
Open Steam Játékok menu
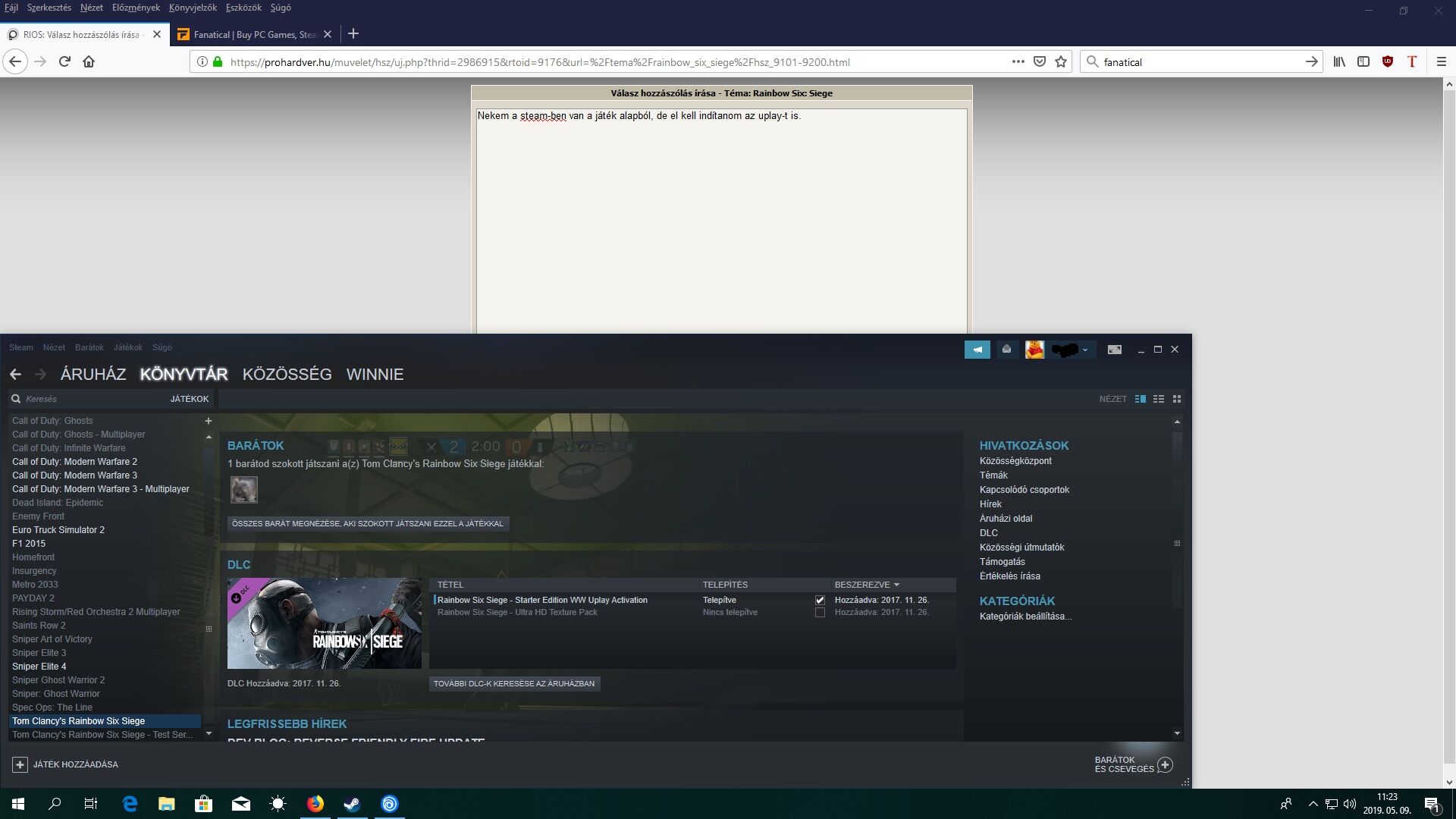tap(128, 347)
